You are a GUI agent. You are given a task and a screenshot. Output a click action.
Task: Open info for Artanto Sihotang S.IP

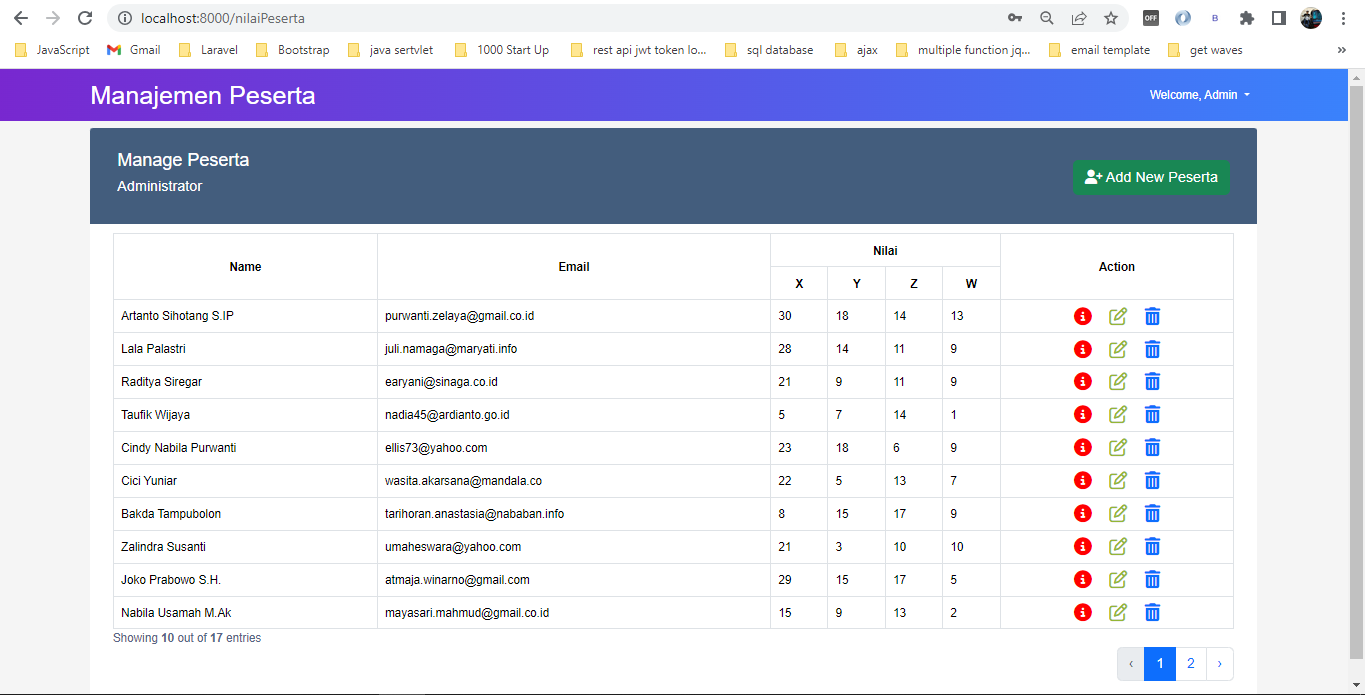(1082, 316)
